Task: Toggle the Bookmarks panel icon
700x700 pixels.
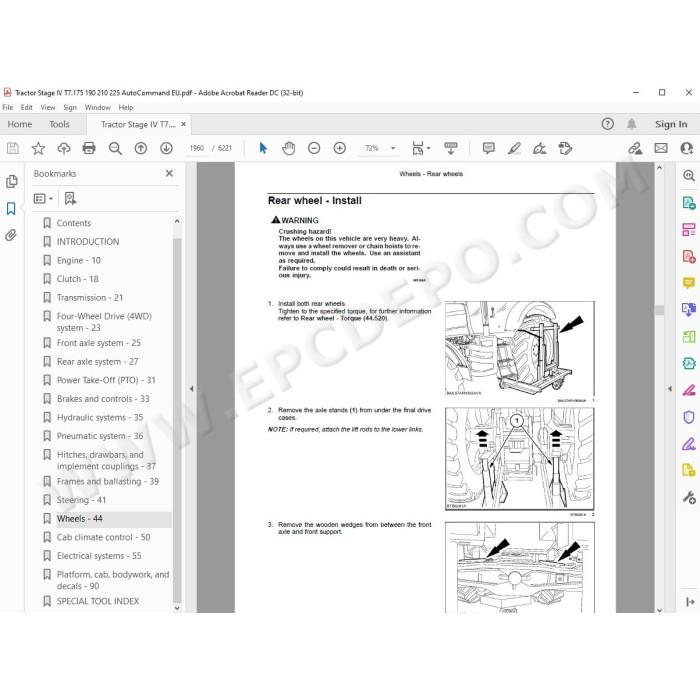Action: pyautogui.click(x=11, y=208)
